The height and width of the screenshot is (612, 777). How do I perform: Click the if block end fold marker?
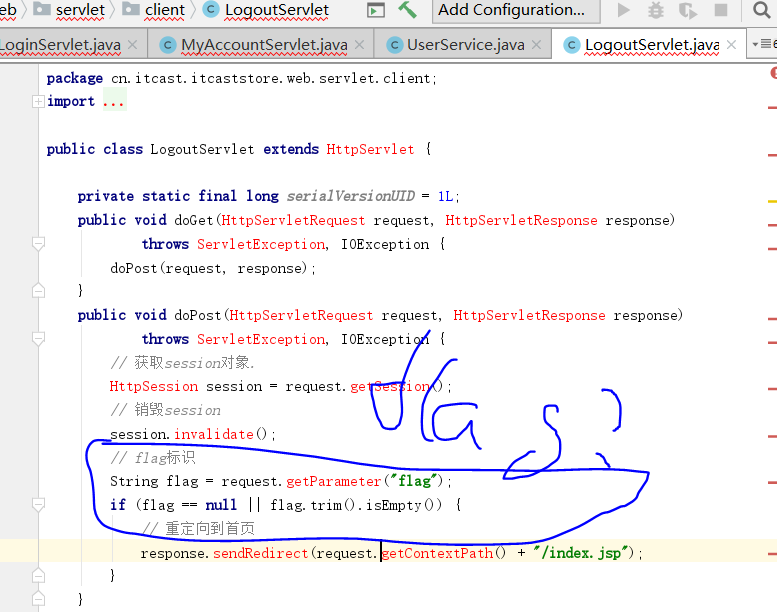[x=38, y=575]
